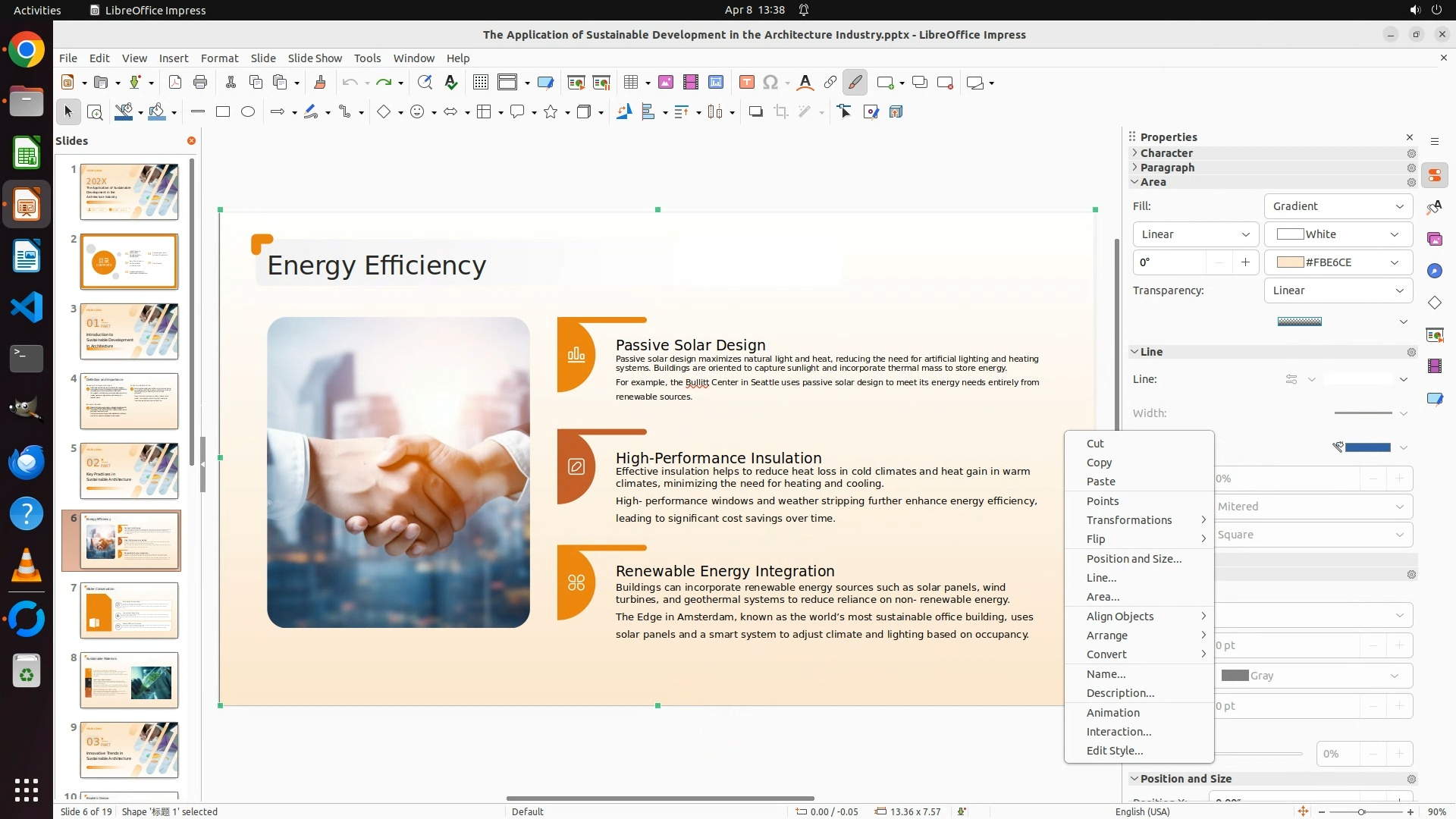Toggle the Show Draw Functions button

(855, 83)
